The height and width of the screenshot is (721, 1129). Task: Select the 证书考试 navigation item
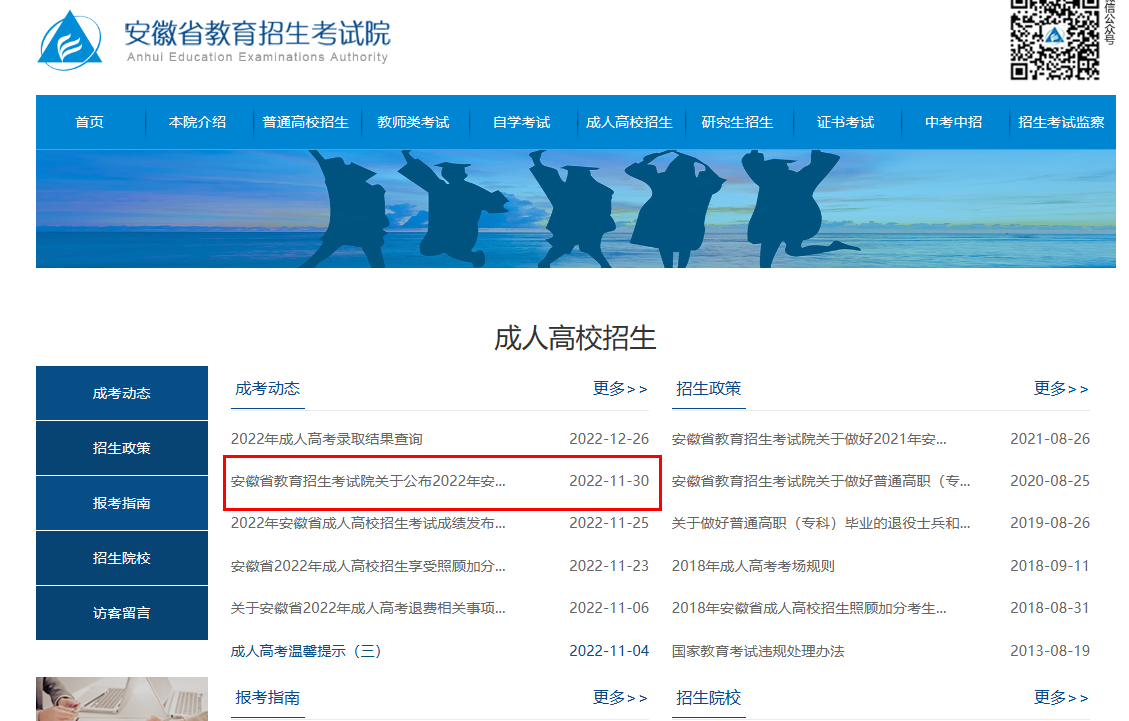[847, 122]
